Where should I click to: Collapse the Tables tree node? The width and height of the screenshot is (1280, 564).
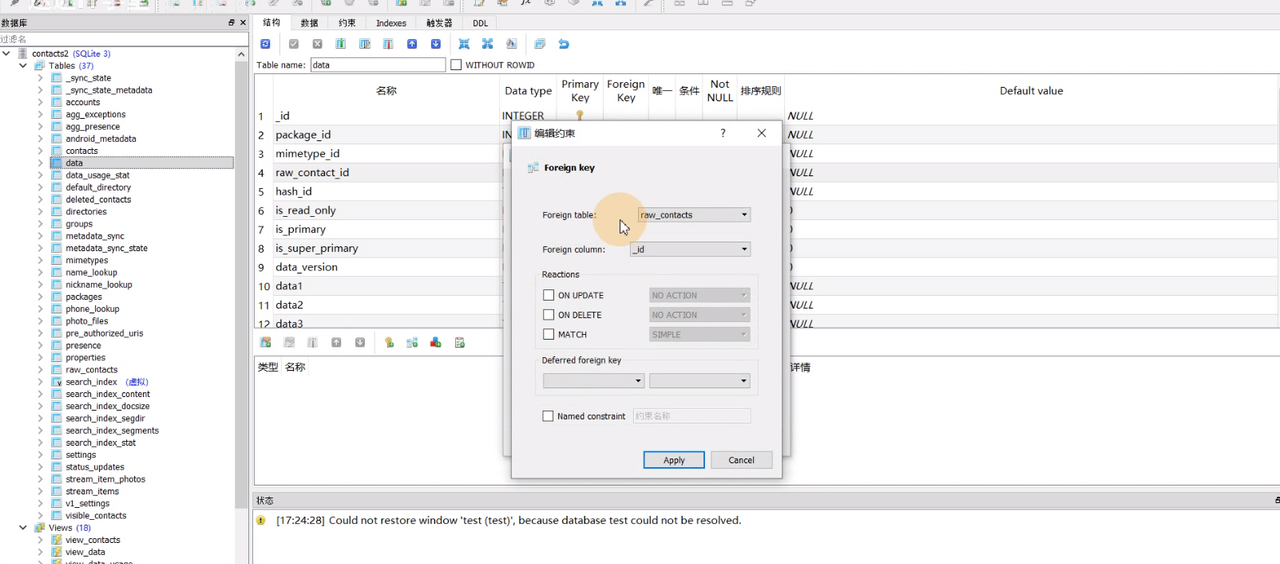pyautogui.click(x=24, y=66)
